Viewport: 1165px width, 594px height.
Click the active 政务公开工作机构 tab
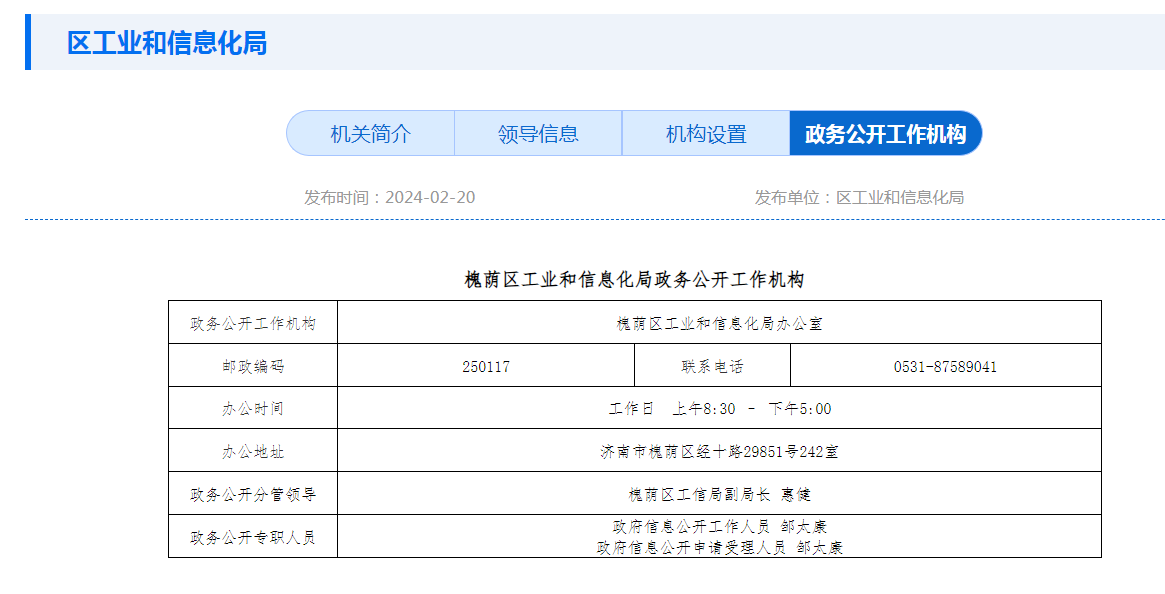point(885,134)
